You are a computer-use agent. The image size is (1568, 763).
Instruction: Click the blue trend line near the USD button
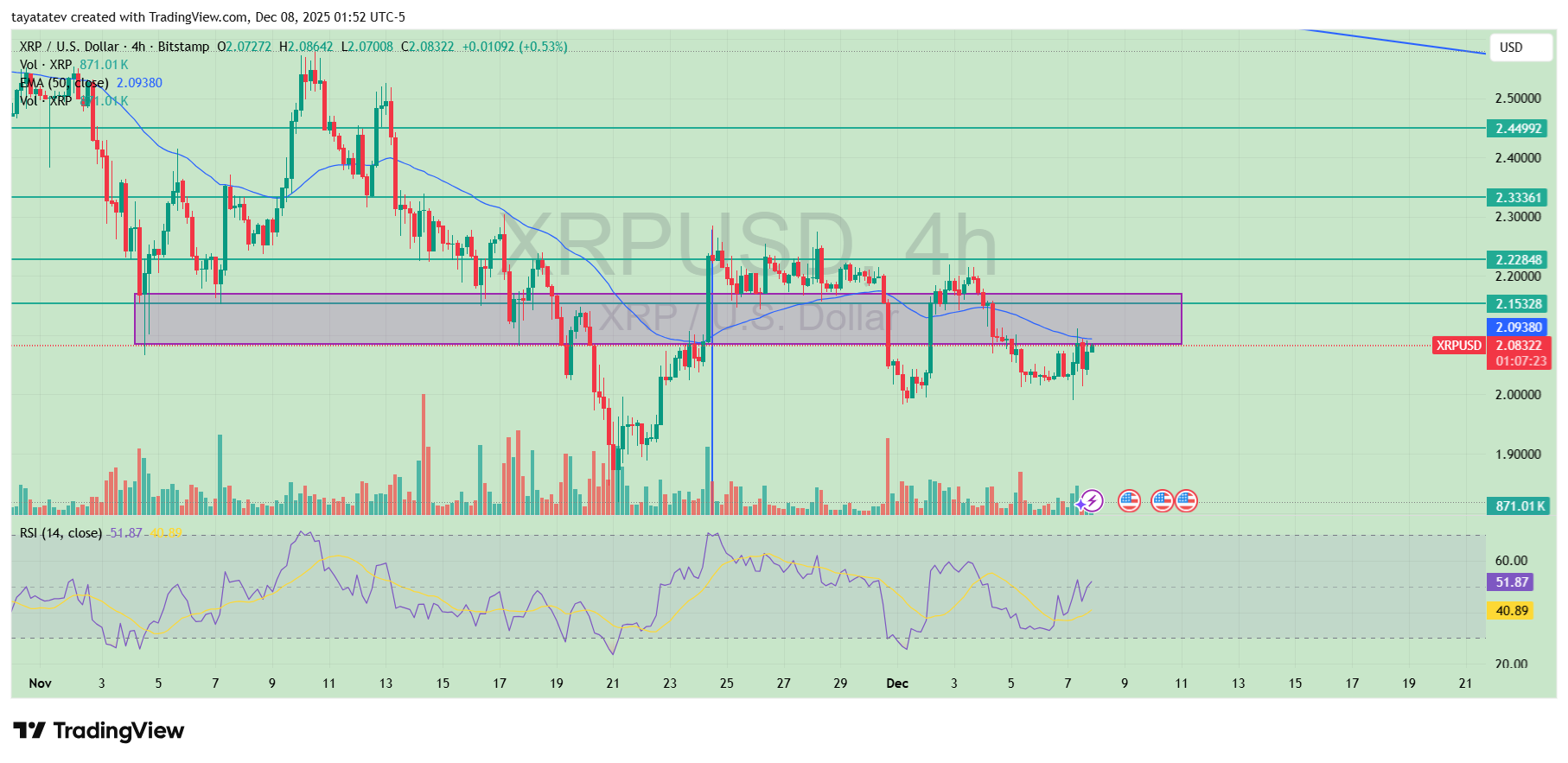1393,41
